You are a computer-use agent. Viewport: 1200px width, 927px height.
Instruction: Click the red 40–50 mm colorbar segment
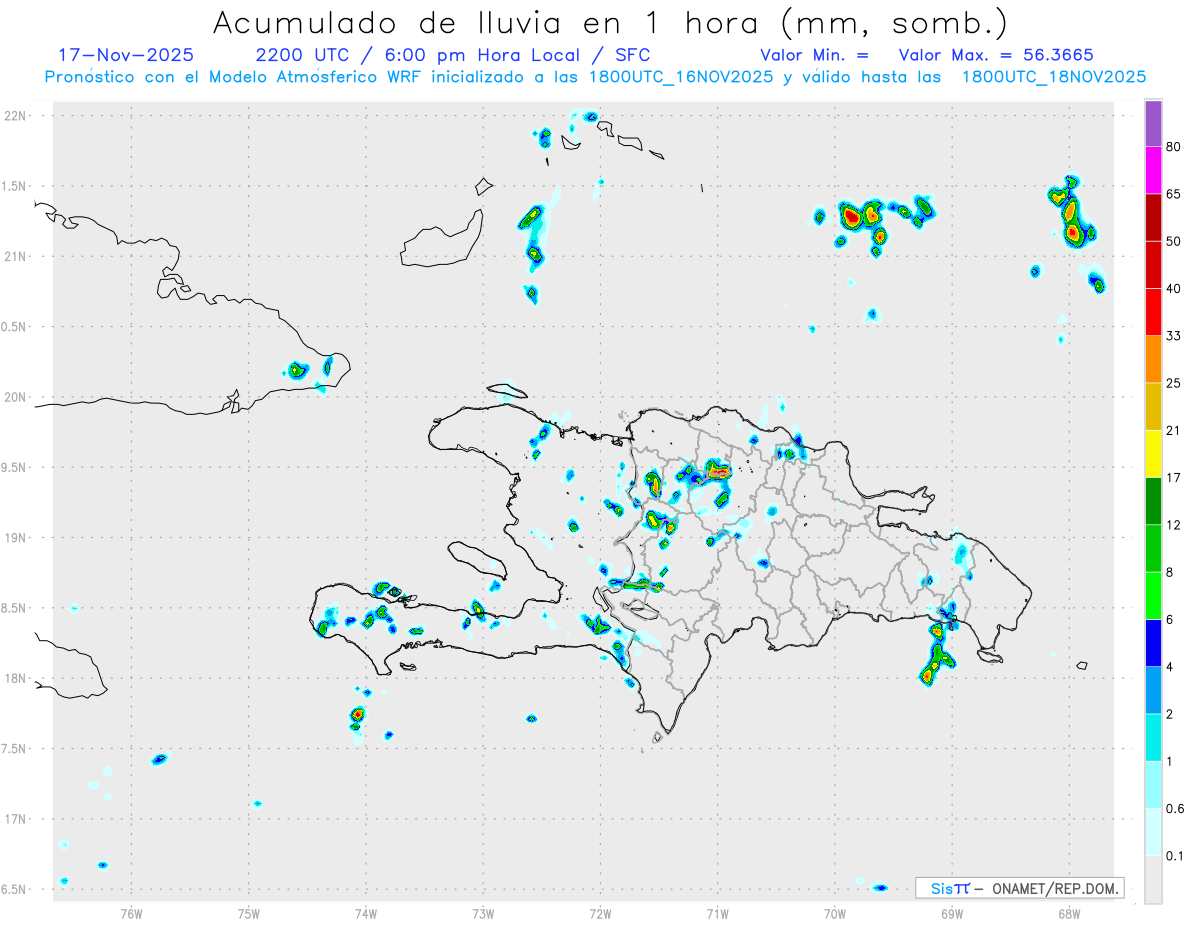(x=1153, y=264)
